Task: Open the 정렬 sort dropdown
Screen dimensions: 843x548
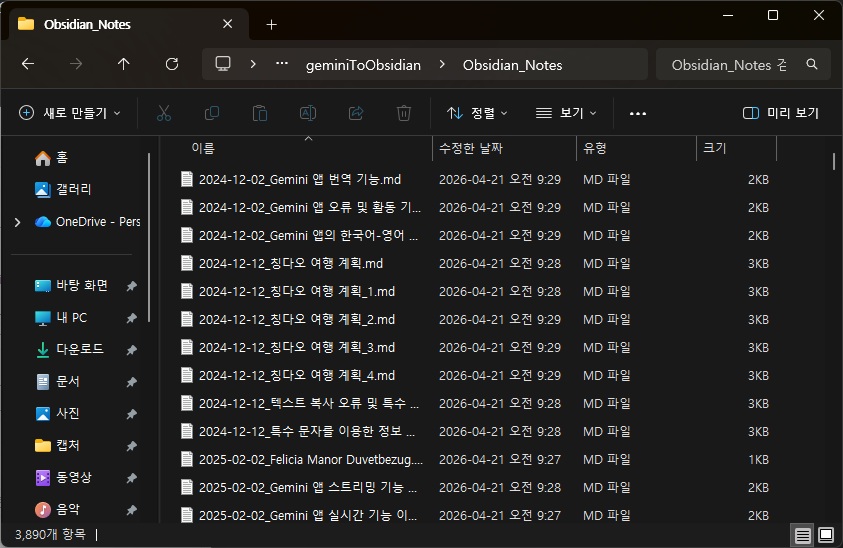Action: coord(477,113)
